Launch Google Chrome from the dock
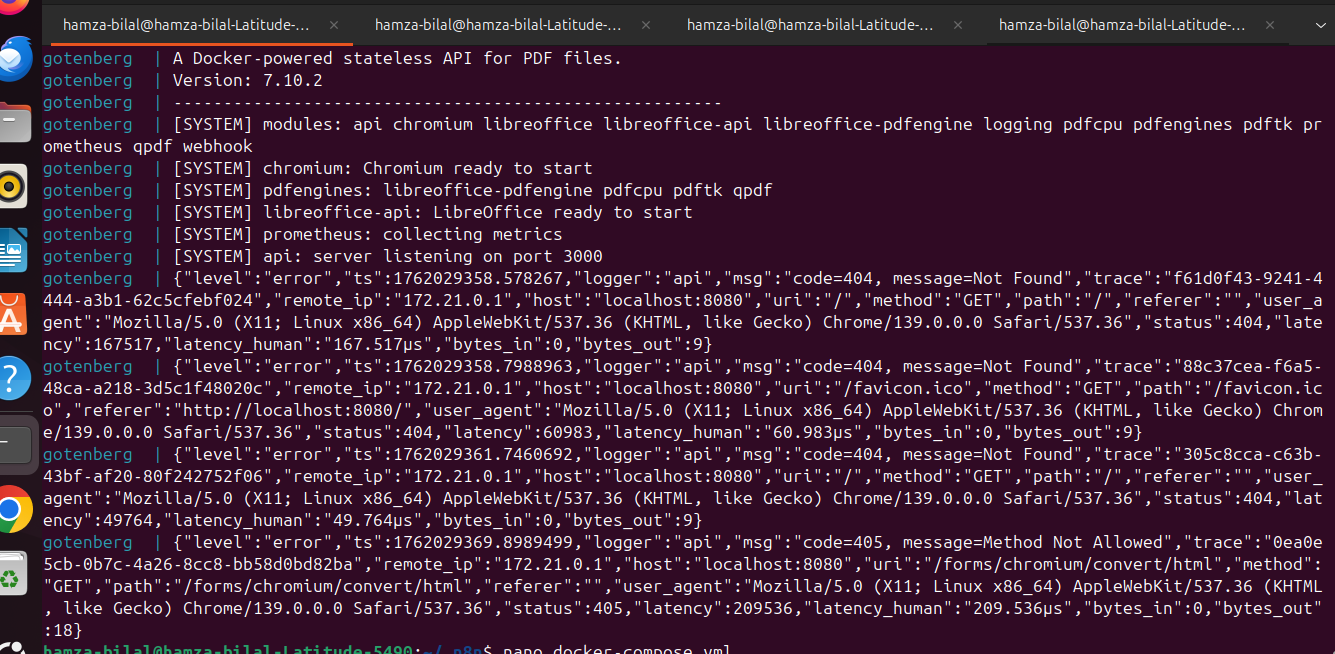This screenshot has height=654, width=1335. [14, 512]
